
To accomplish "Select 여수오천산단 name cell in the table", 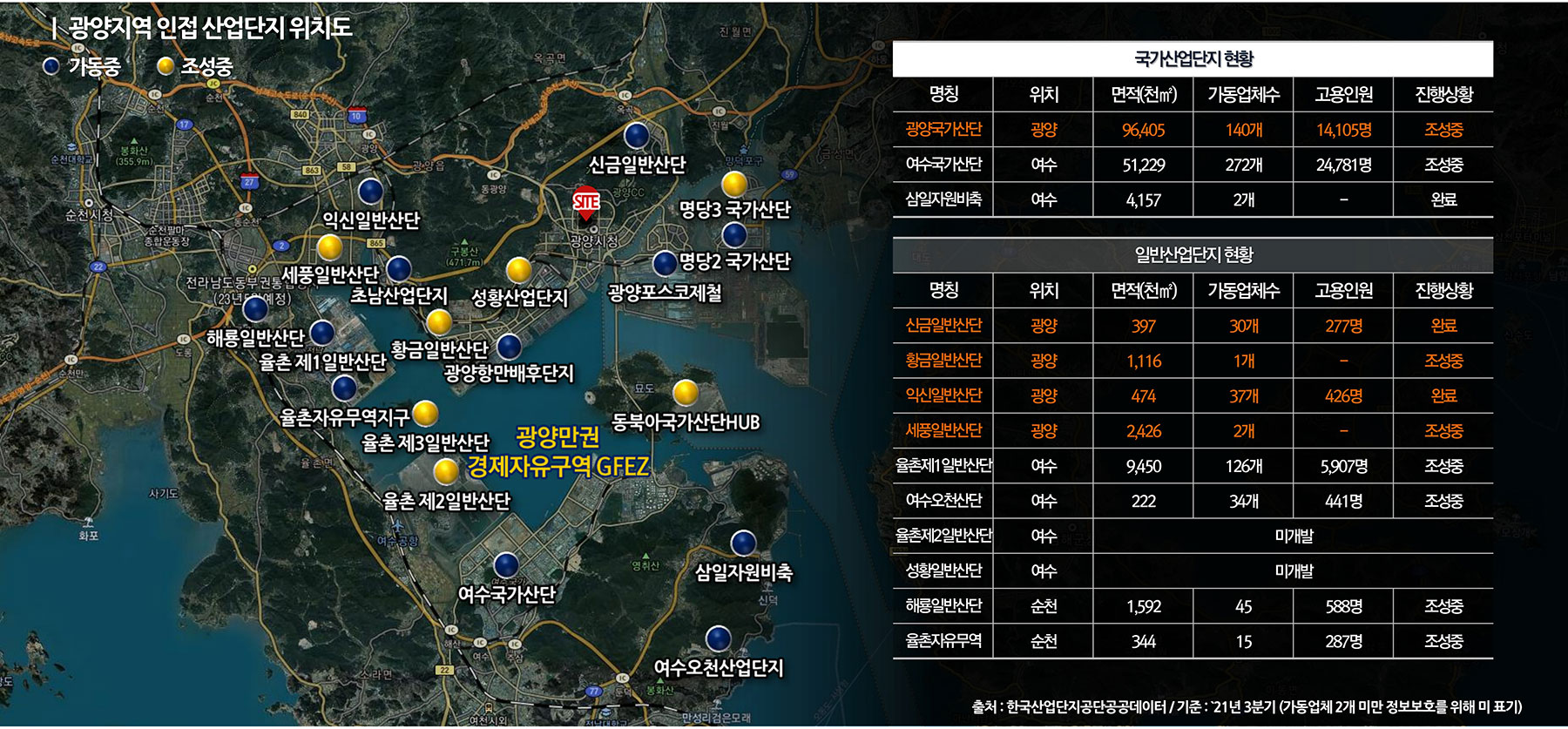I will pos(943,501).
